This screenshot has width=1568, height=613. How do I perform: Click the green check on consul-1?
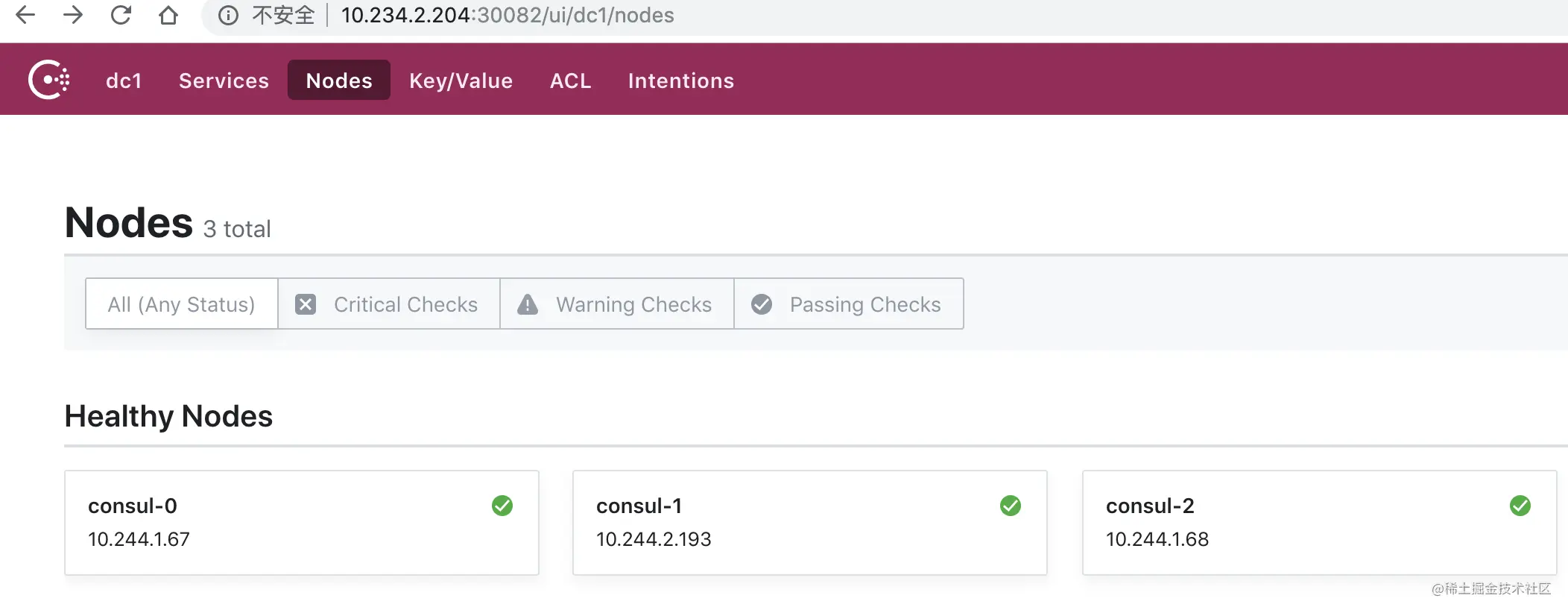tap(1011, 506)
